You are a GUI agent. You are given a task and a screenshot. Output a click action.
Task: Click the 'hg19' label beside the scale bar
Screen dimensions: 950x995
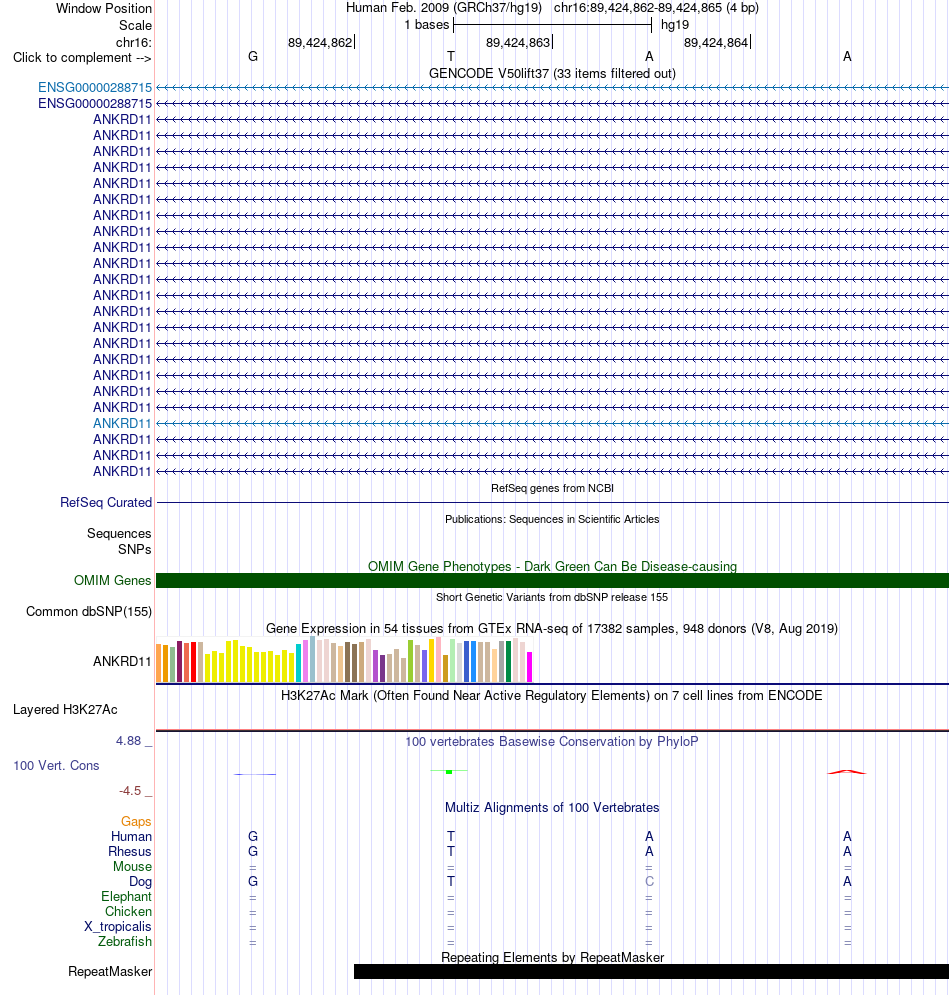pyautogui.click(x=675, y=25)
